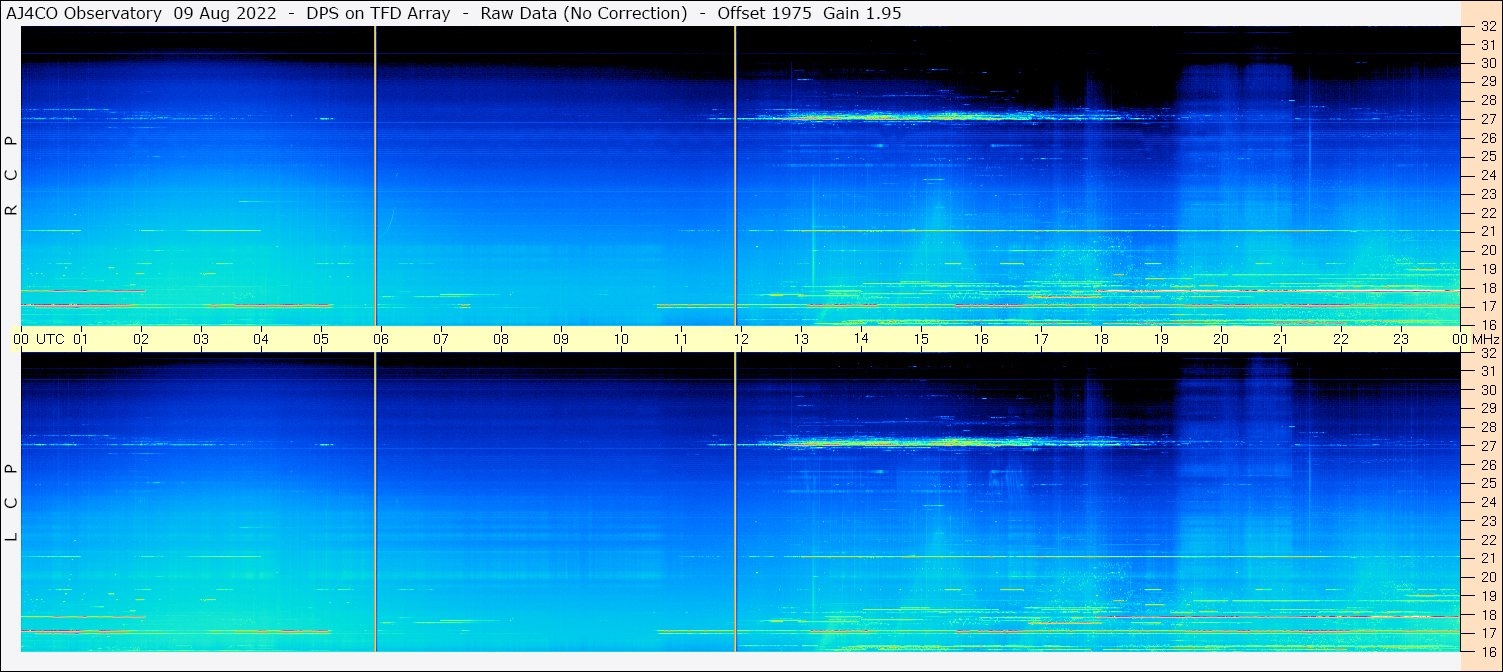
Task: Click the 05 hour tick label
Action: pyautogui.click(x=321, y=339)
